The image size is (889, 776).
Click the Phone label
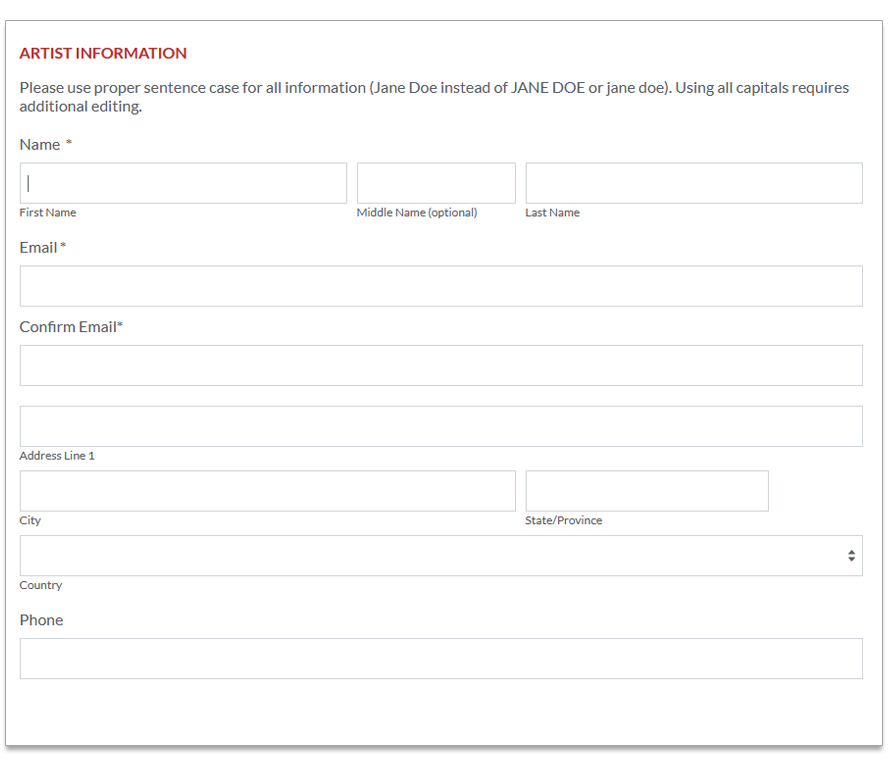coord(41,620)
